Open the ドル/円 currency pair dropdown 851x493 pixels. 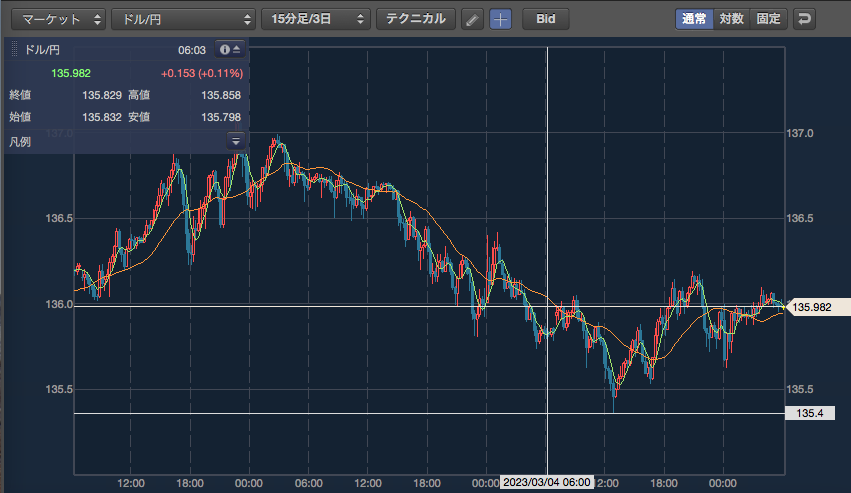click(x=183, y=19)
